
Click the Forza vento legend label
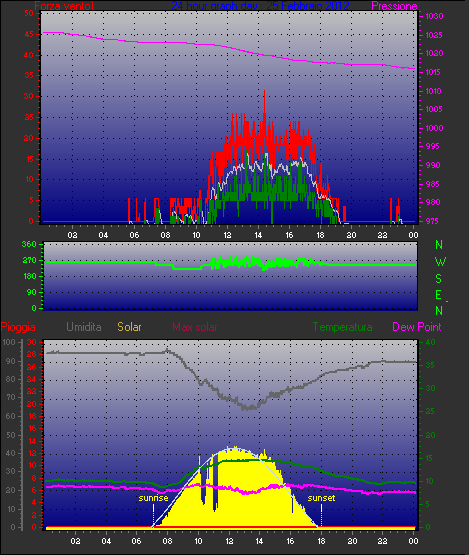tap(64, 6)
